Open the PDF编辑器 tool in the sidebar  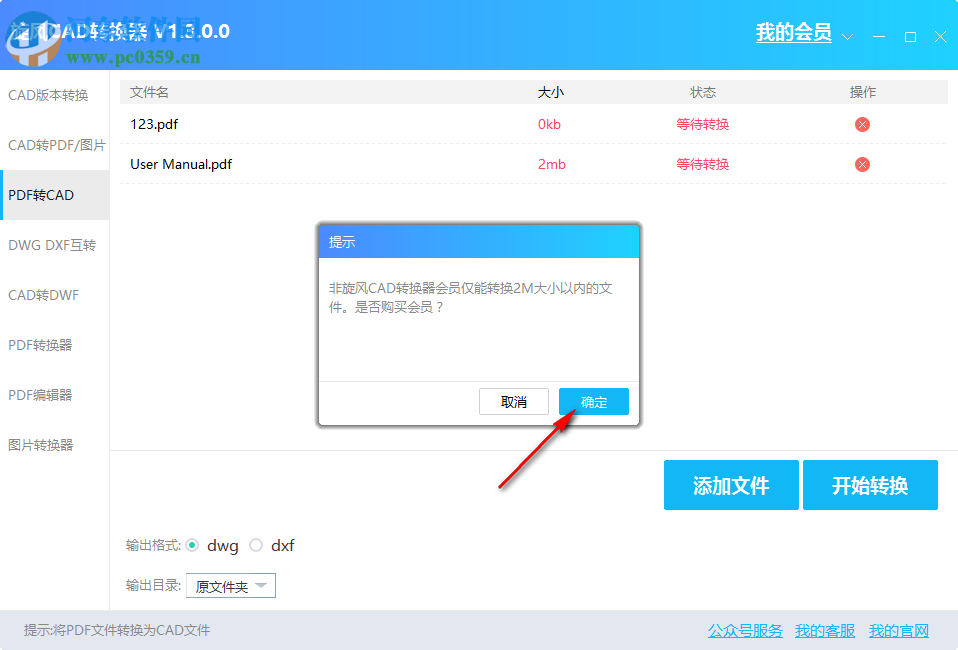tap(46, 394)
